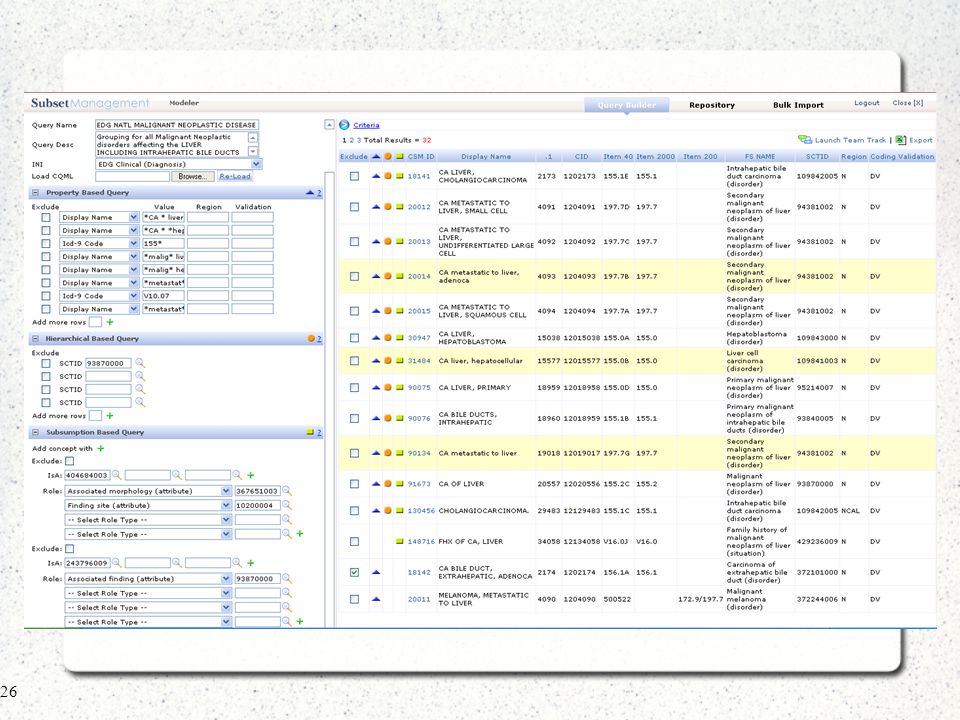Open search magnifier beside IsA 243796009
960x720 pixels.
point(116,563)
